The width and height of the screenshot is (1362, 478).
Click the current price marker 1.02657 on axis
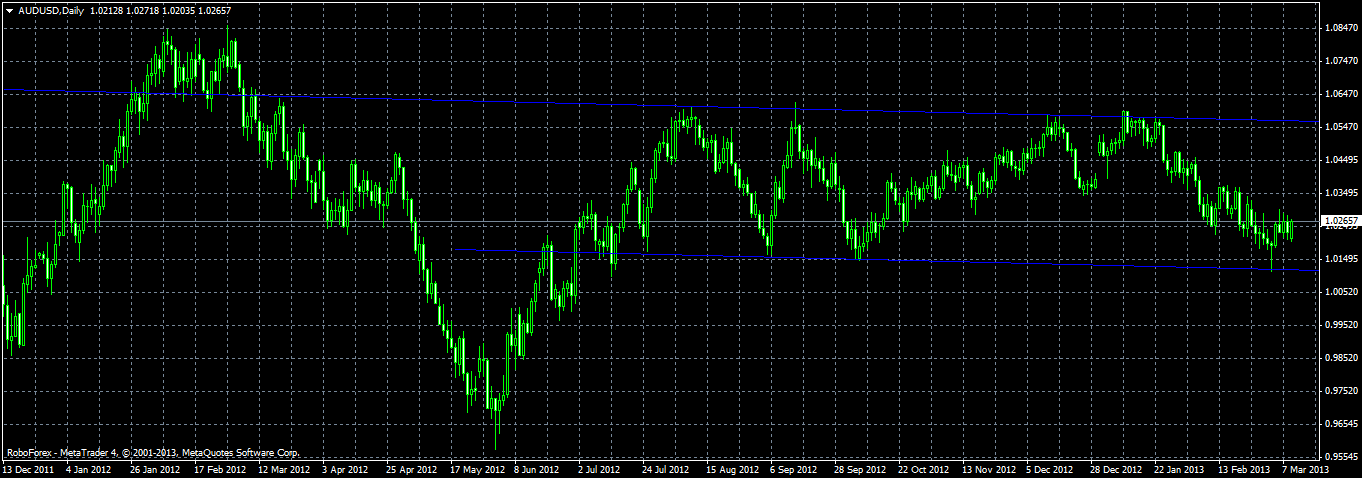(x=1340, y=220)
